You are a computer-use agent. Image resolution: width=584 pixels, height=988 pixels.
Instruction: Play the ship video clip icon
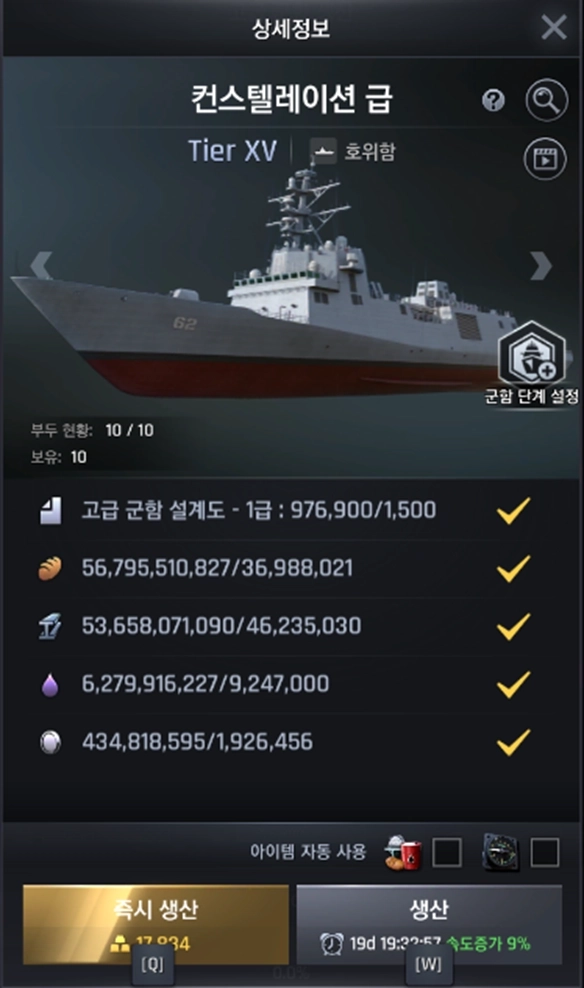coord(545,158)
